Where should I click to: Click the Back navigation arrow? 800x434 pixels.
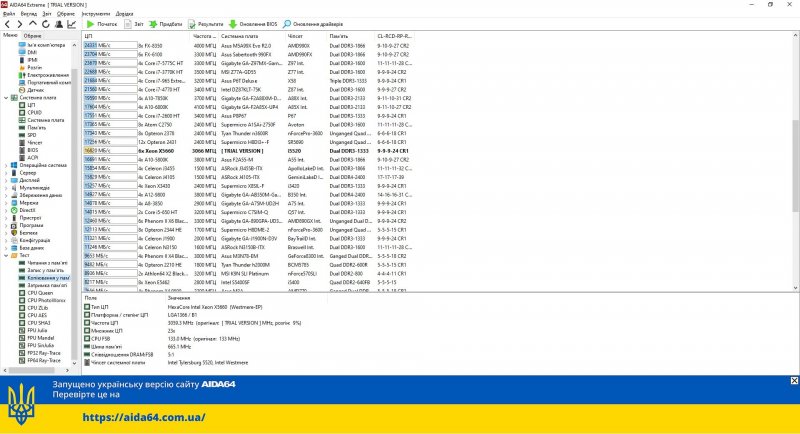pos(6,23)
